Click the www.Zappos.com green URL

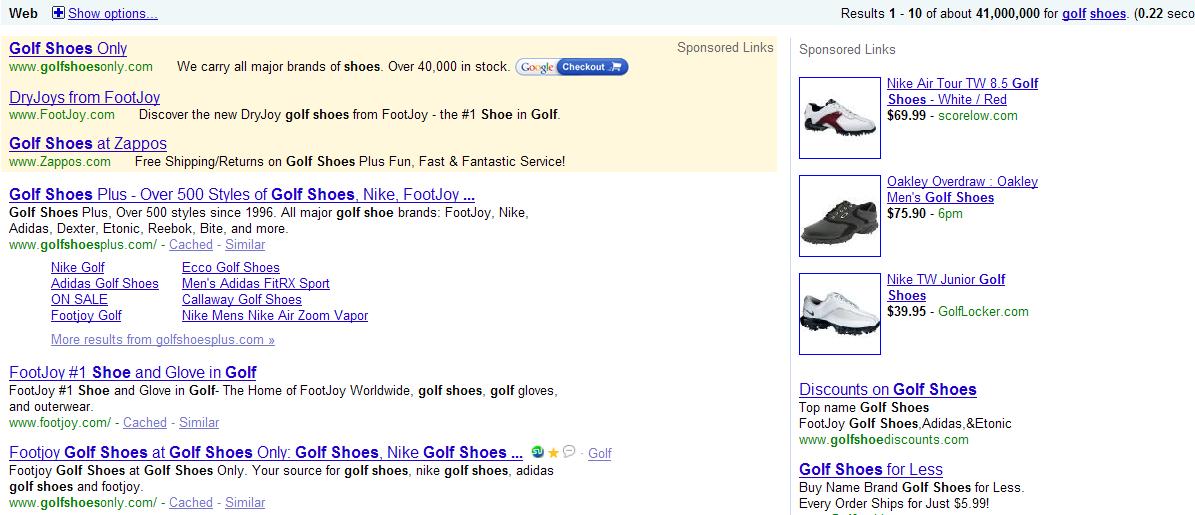tap(59, 162)
